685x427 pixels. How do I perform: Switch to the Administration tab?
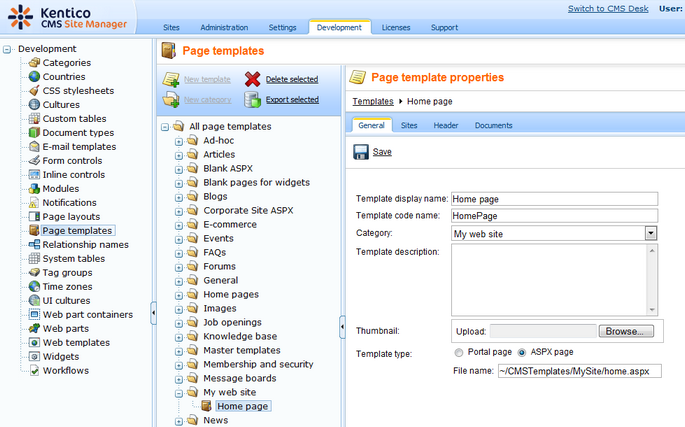[x=224, y=27]
